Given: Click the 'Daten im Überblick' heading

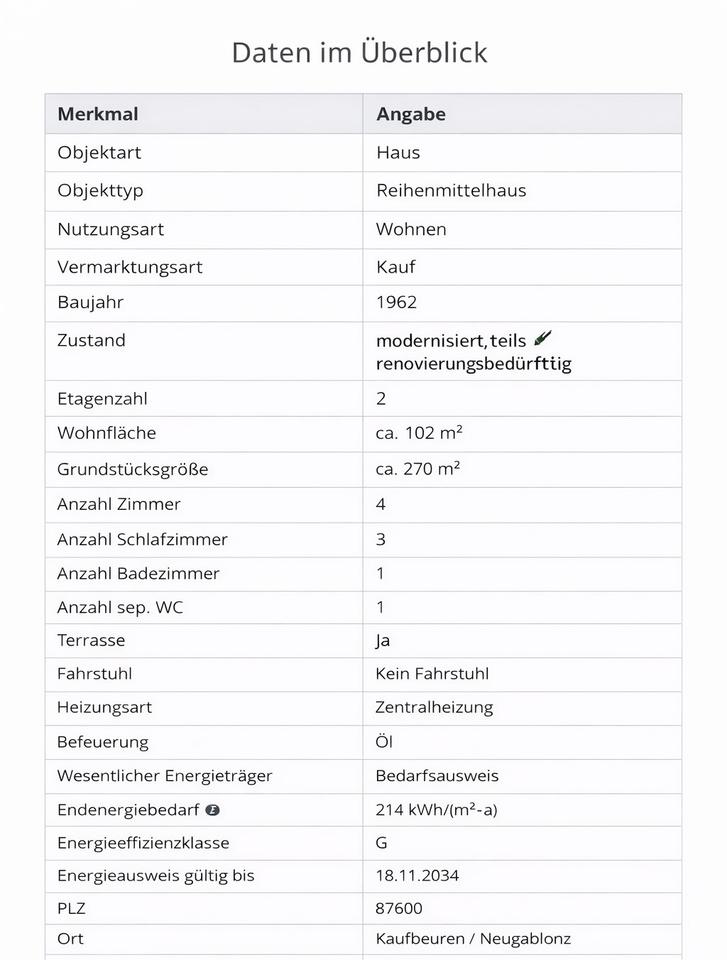Looking at the screenshot, I should point(359,52).
